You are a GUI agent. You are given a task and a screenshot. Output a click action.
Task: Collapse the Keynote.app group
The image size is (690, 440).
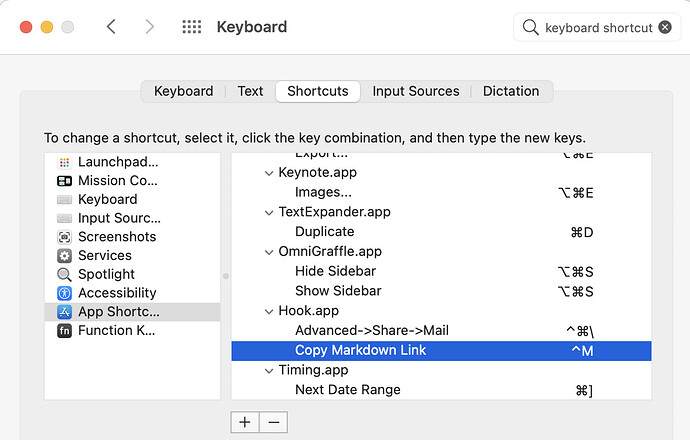(x=268, y=173)
